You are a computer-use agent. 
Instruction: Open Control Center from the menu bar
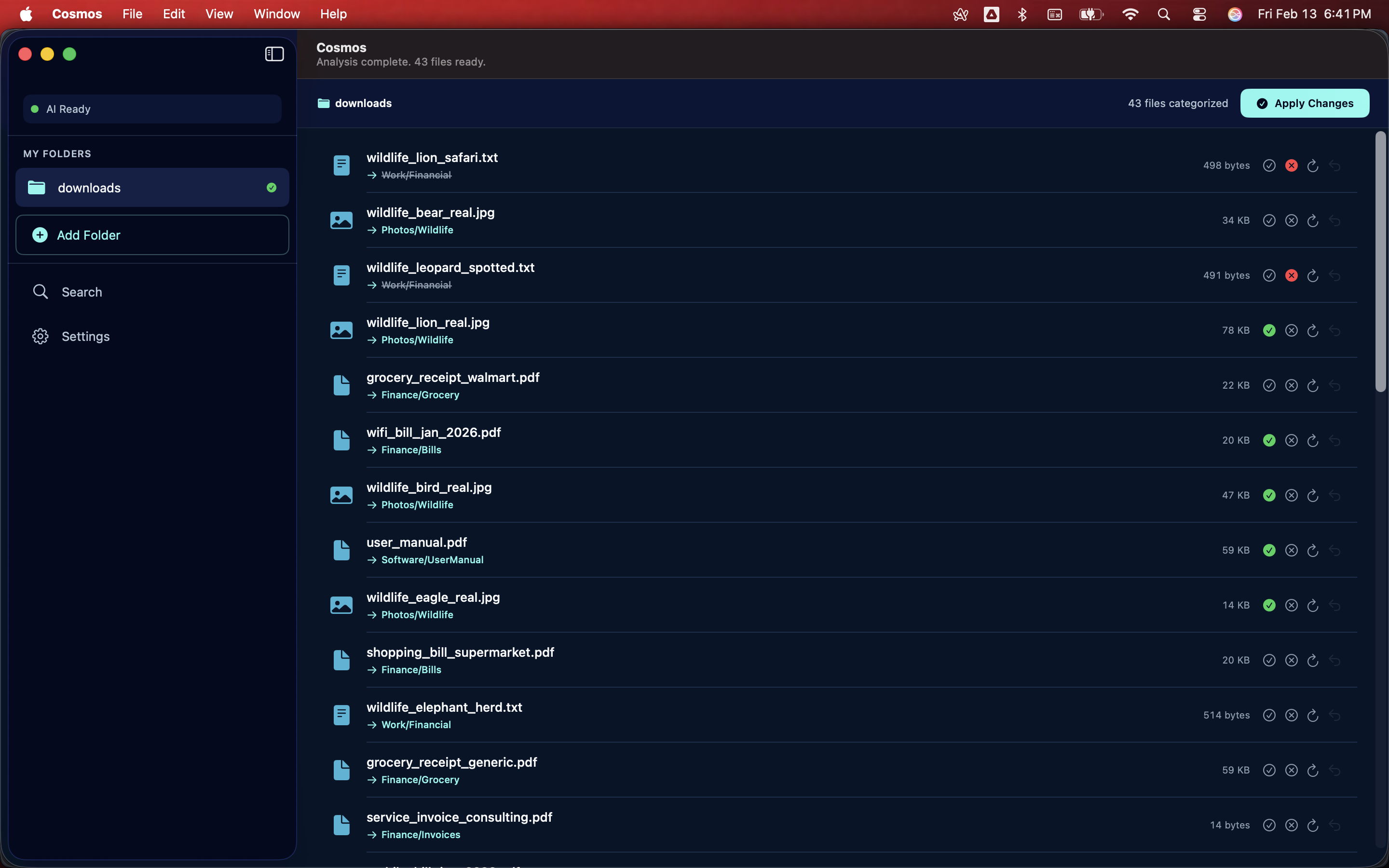1198,14
